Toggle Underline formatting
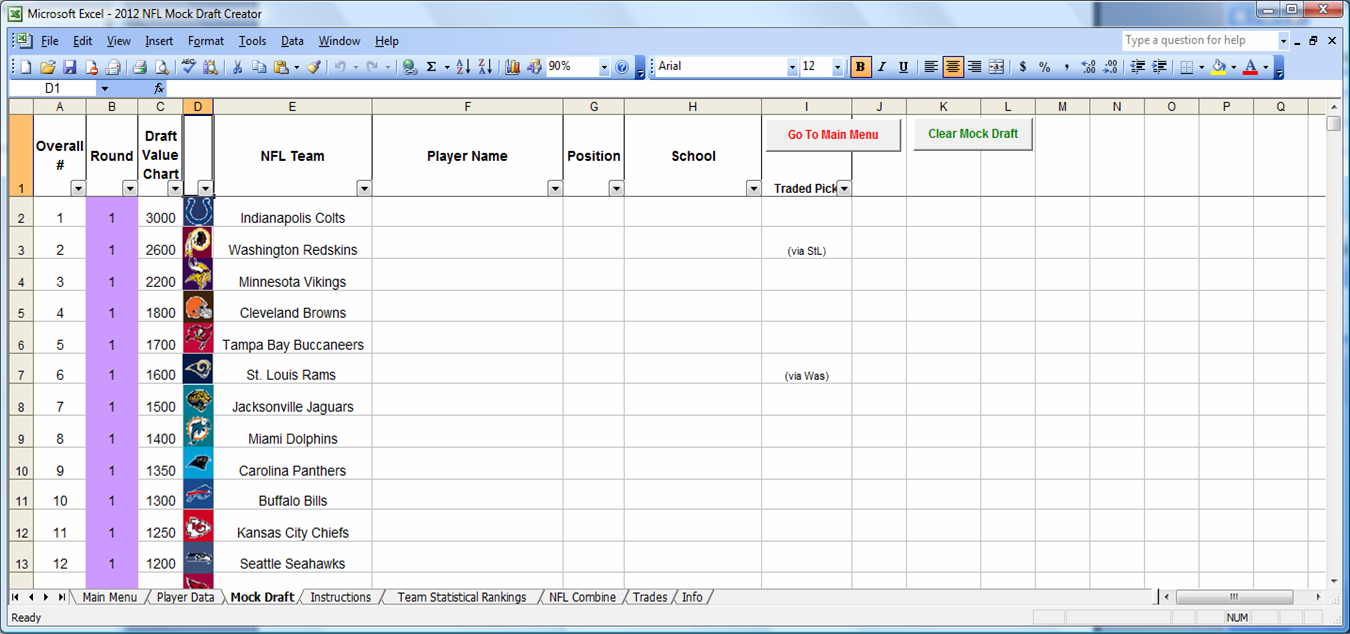 click(x=904, y=67)
